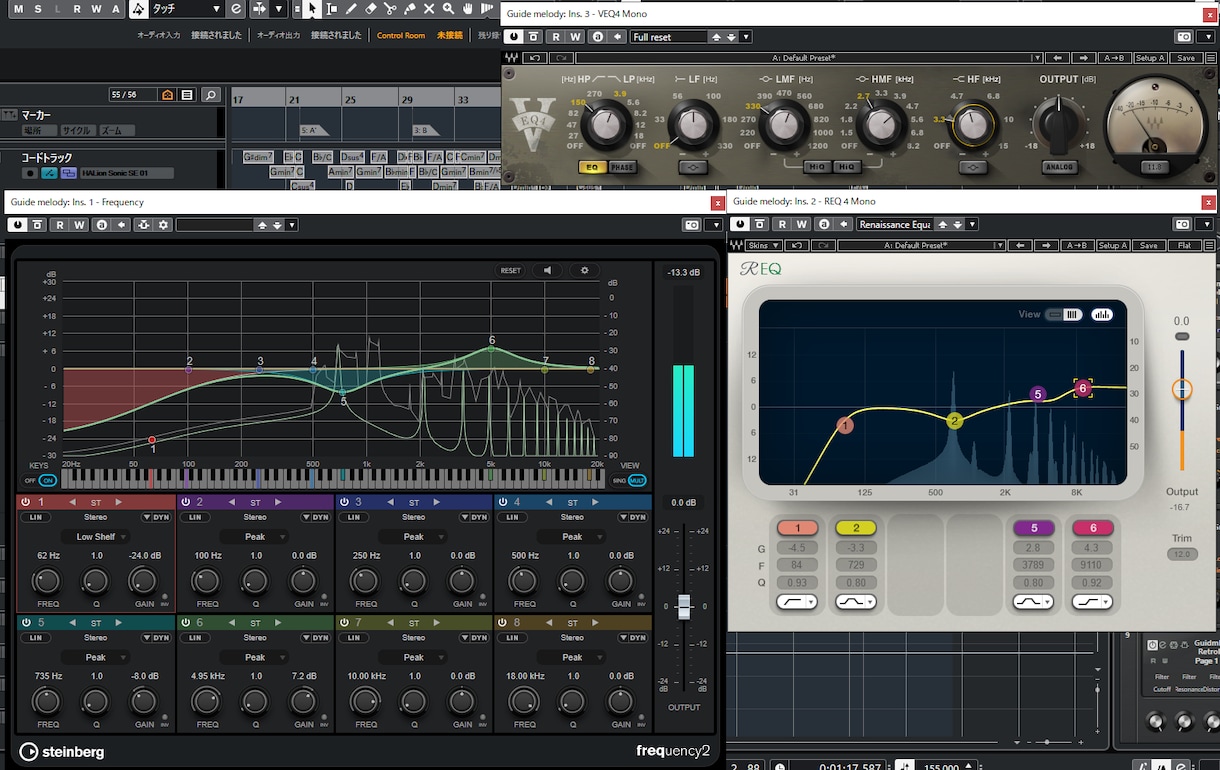Select the Eraser tool in Cubase toolbar
The width and height of the screenshot is (1220, 770).
click(x=371, y=9)
